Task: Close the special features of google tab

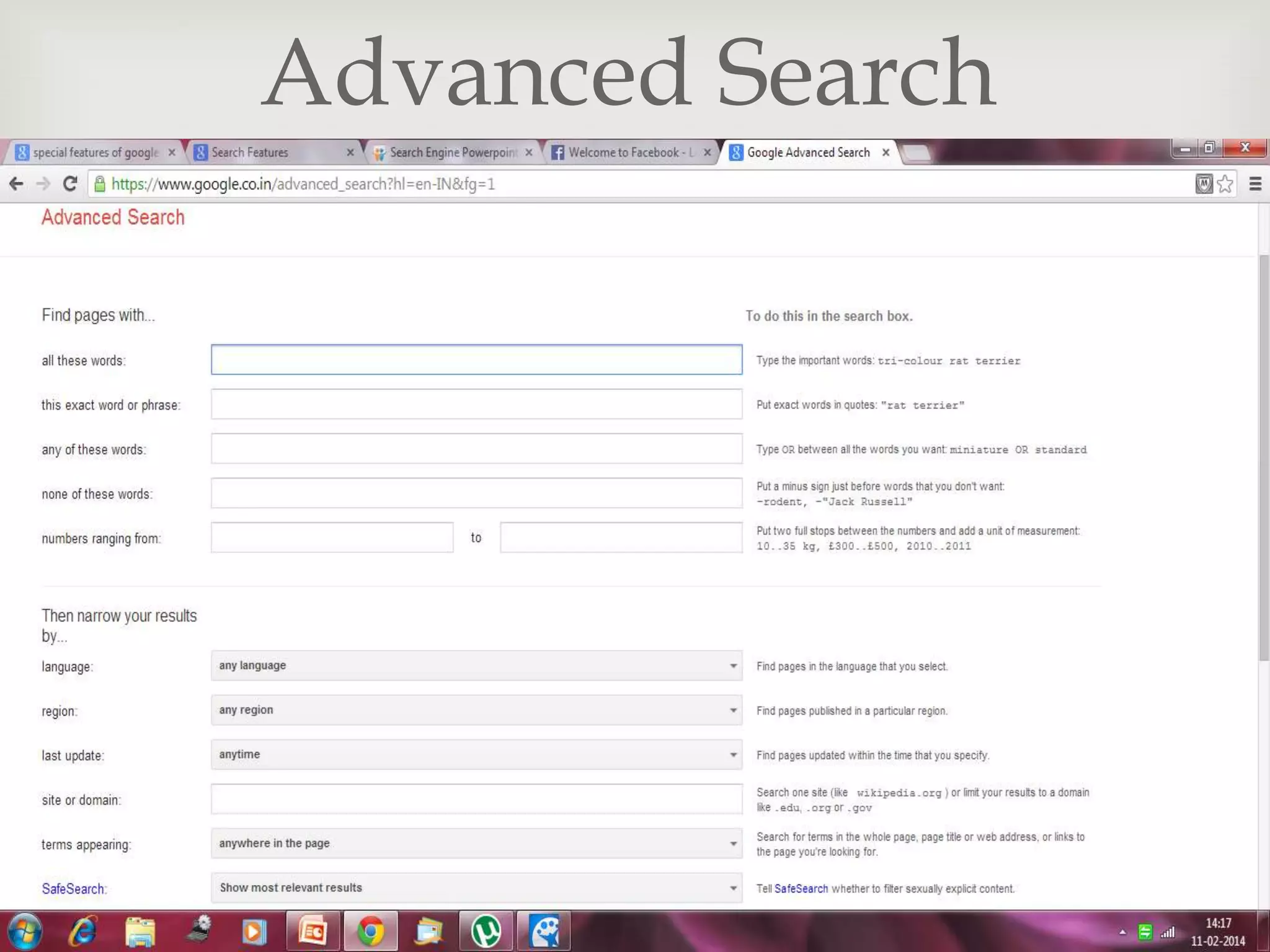Action: [172, 152]
